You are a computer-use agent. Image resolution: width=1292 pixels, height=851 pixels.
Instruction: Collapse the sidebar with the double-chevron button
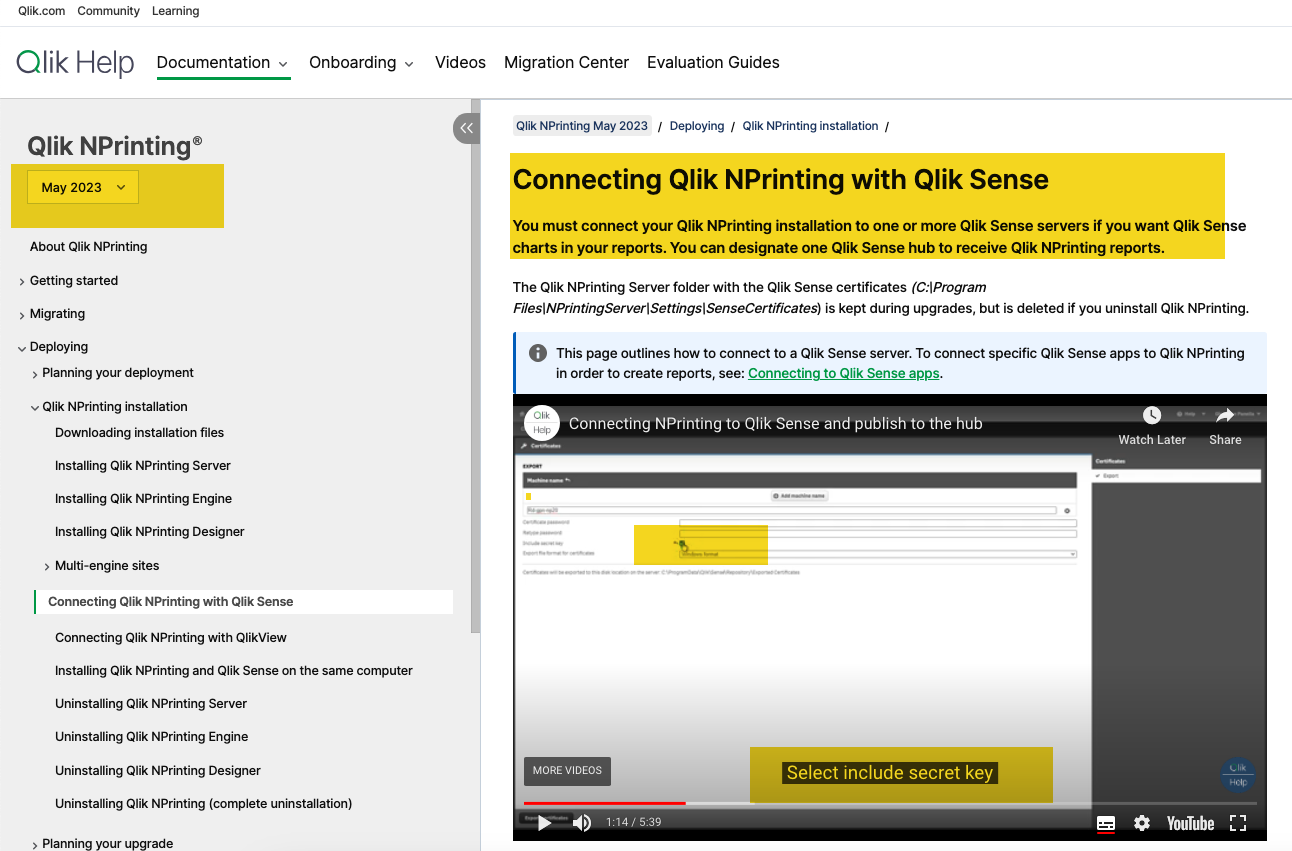pyautogui.click(x=467, y=128)
